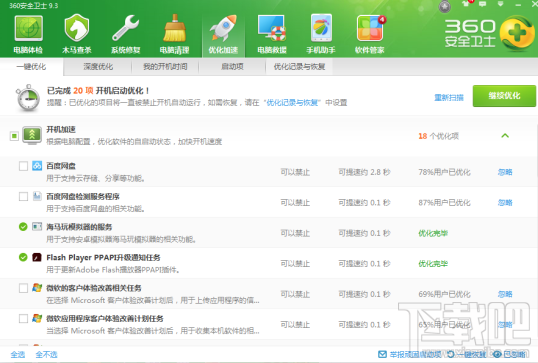Viewport: 538px width, 363px height.
Task: Click green check mark for Flash Player PPAPI
Action: point(23,257)
